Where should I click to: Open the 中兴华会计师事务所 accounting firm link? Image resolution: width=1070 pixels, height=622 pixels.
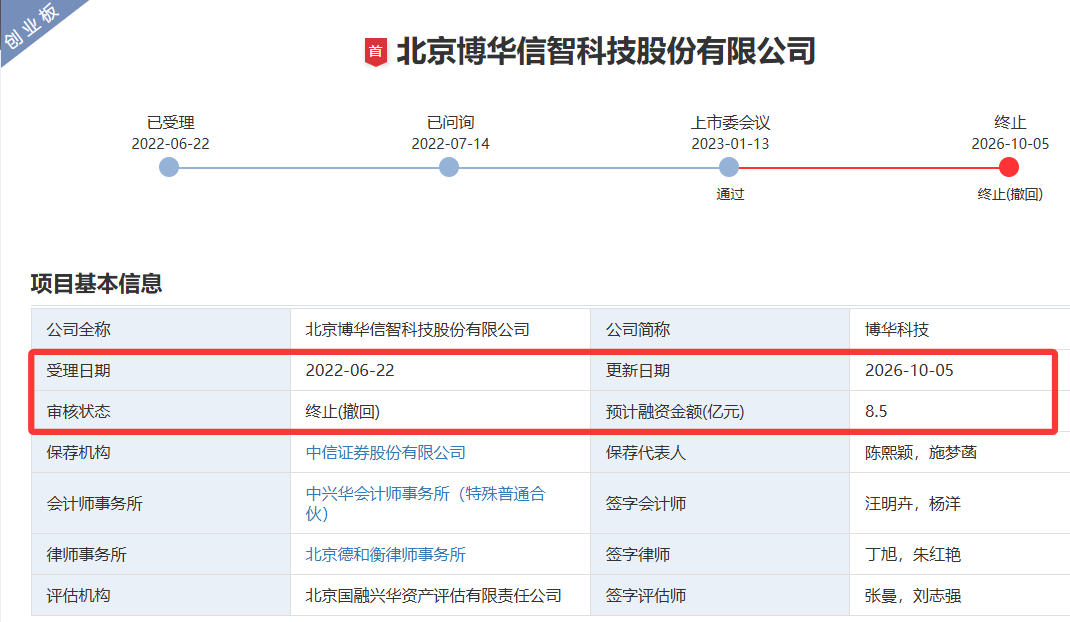point(425,503)
